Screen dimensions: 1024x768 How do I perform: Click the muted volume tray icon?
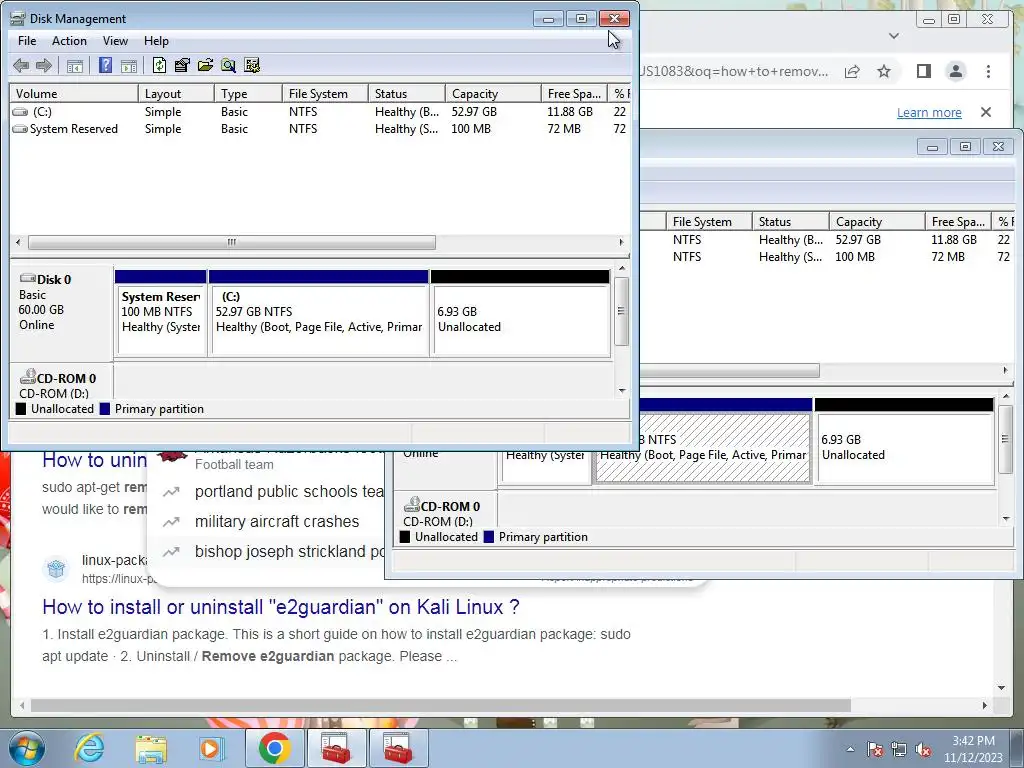tap(923, 749)
